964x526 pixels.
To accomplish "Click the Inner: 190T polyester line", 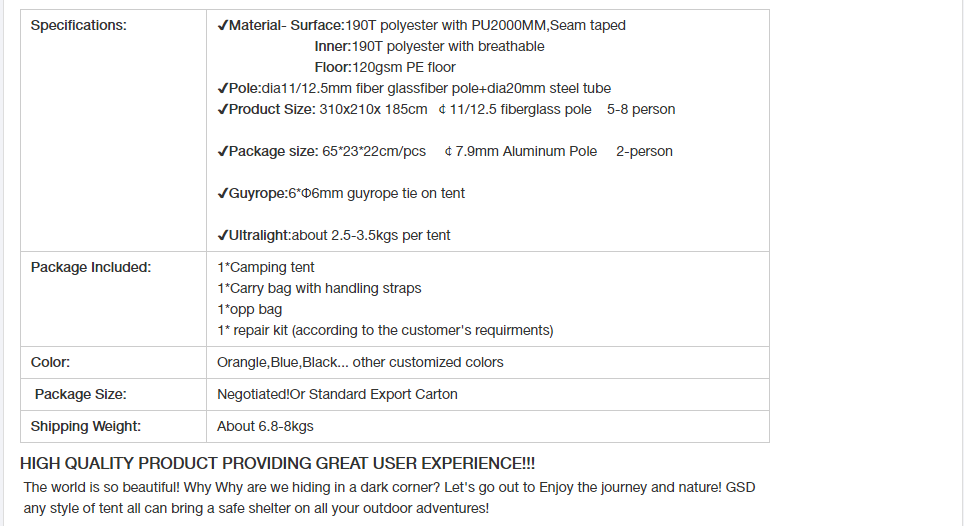I will tap(429, 47).
